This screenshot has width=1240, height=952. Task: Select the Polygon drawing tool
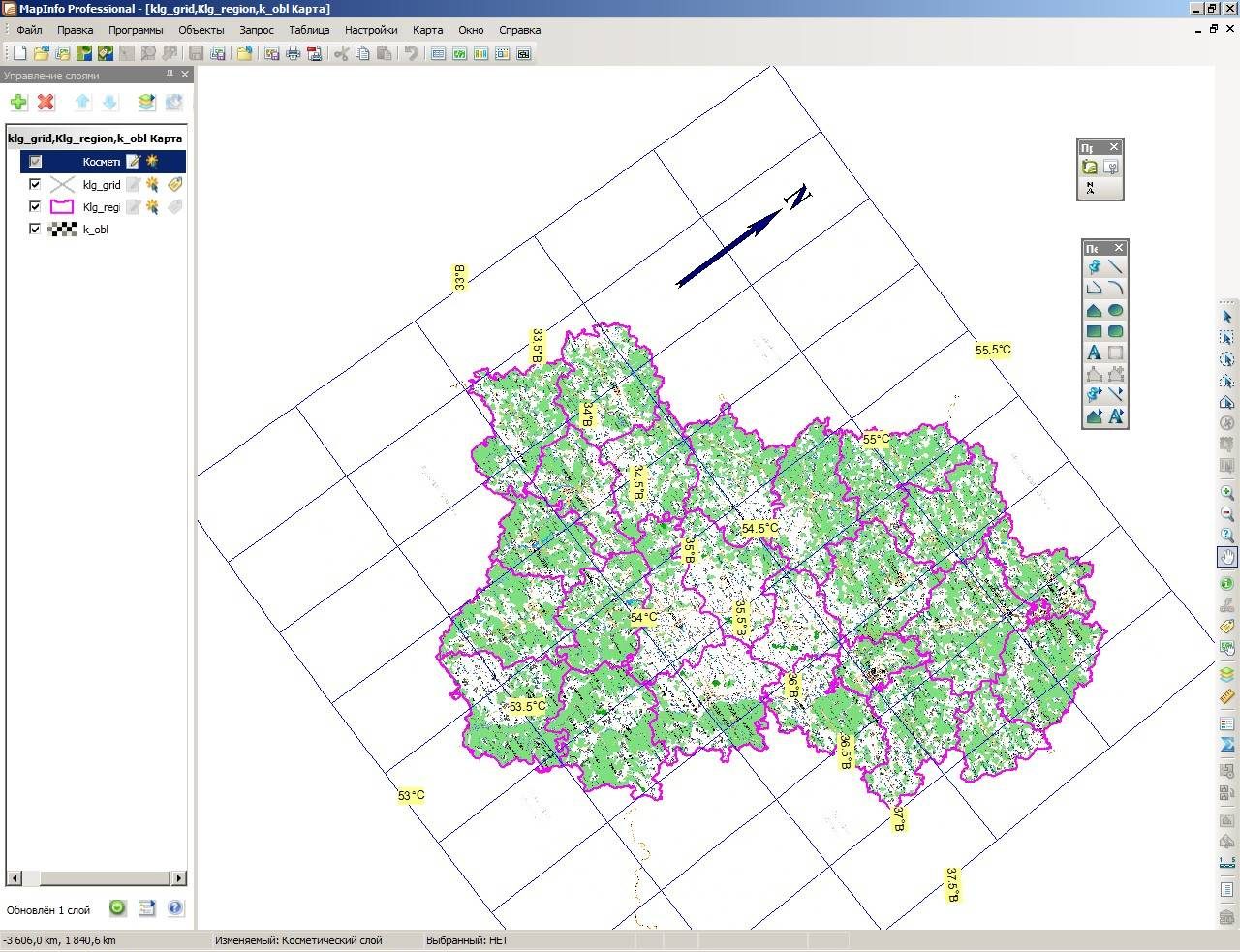[1094, 310]
